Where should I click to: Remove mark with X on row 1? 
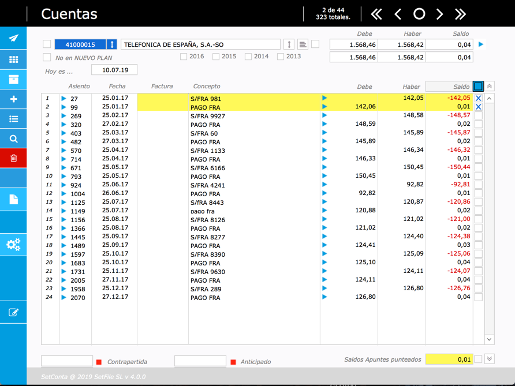click(478, 98)
